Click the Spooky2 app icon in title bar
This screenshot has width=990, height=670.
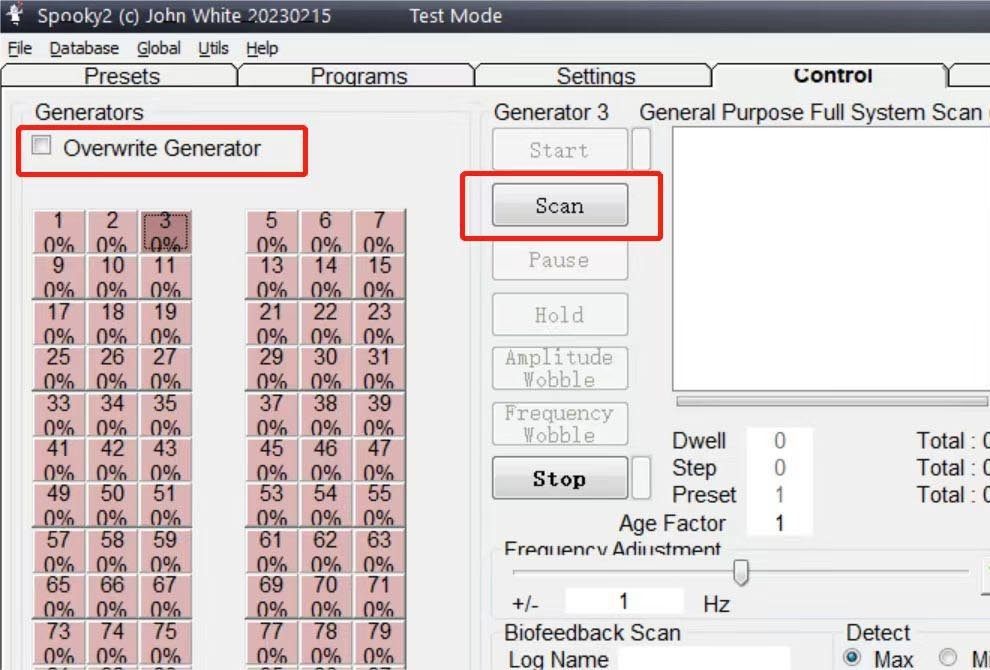pyautogui.click(x=15, y=14)
